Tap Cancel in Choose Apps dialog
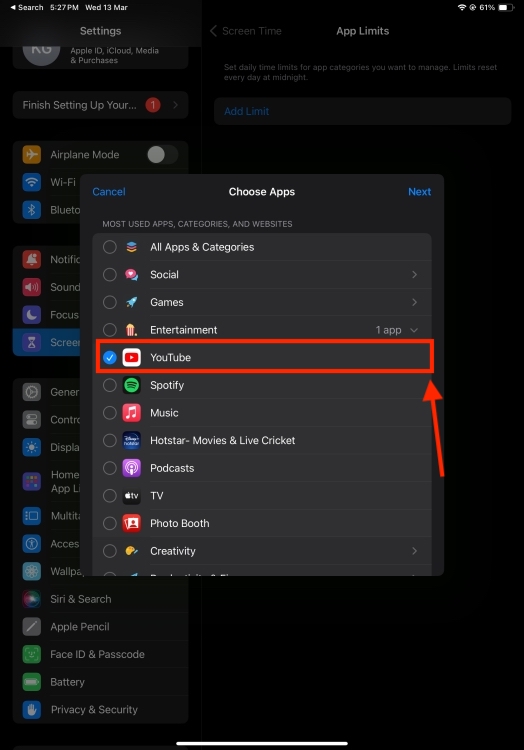Screen dimensions: 524x750 coord(109,192)
